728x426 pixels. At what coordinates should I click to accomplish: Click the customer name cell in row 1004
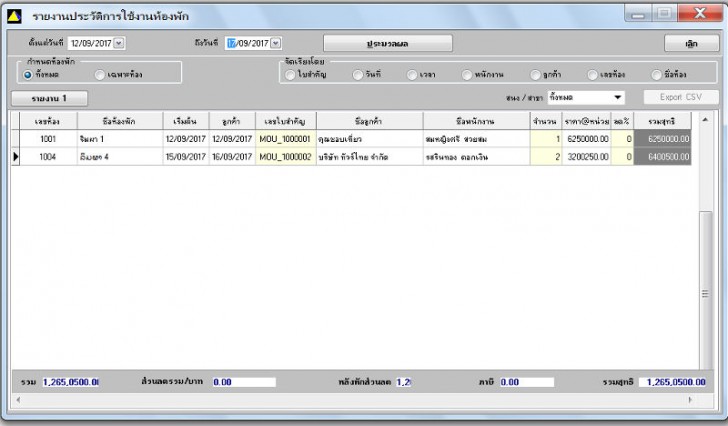[x=370, y=157]
